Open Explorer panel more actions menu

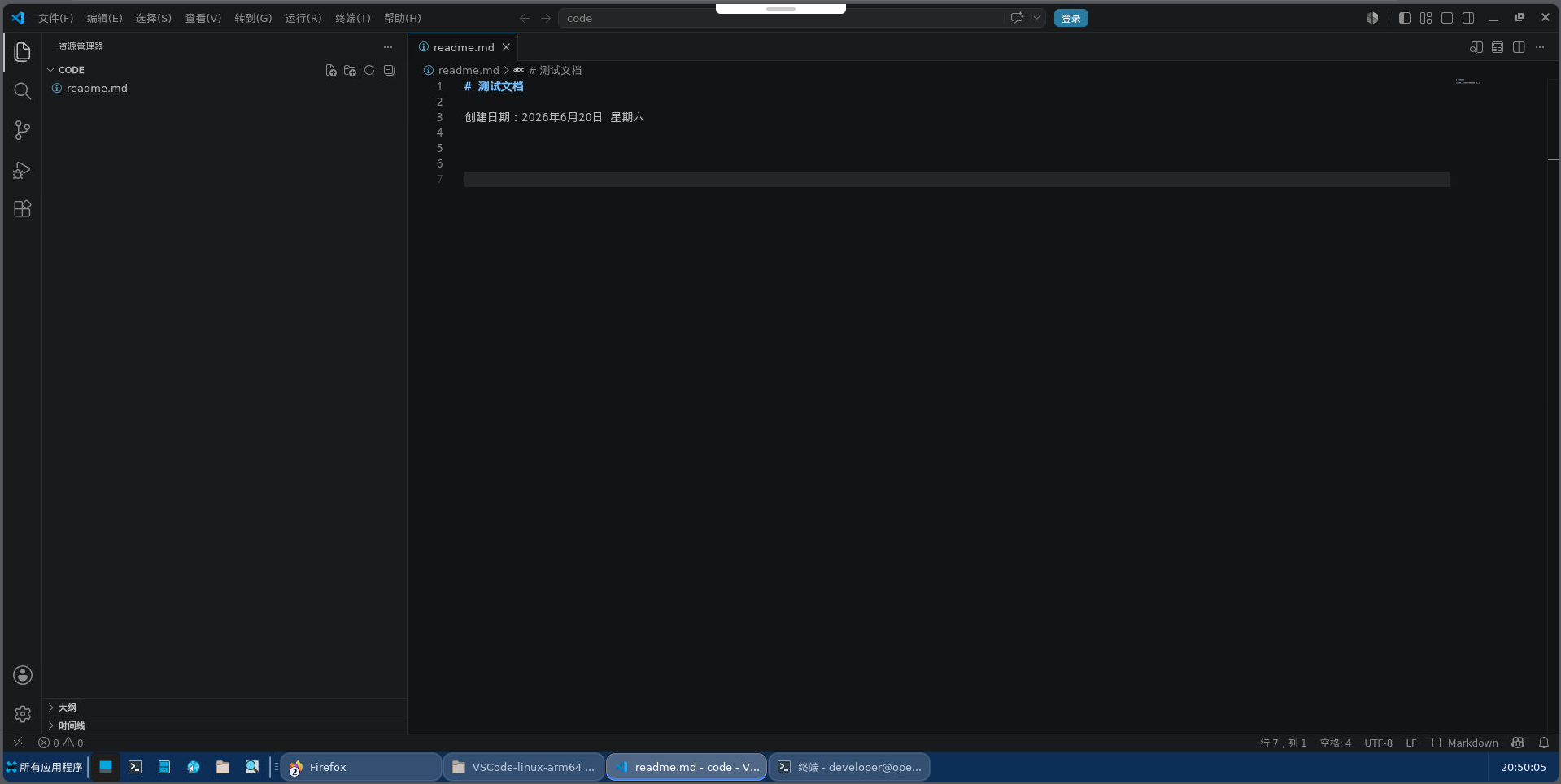coord(388,47)
